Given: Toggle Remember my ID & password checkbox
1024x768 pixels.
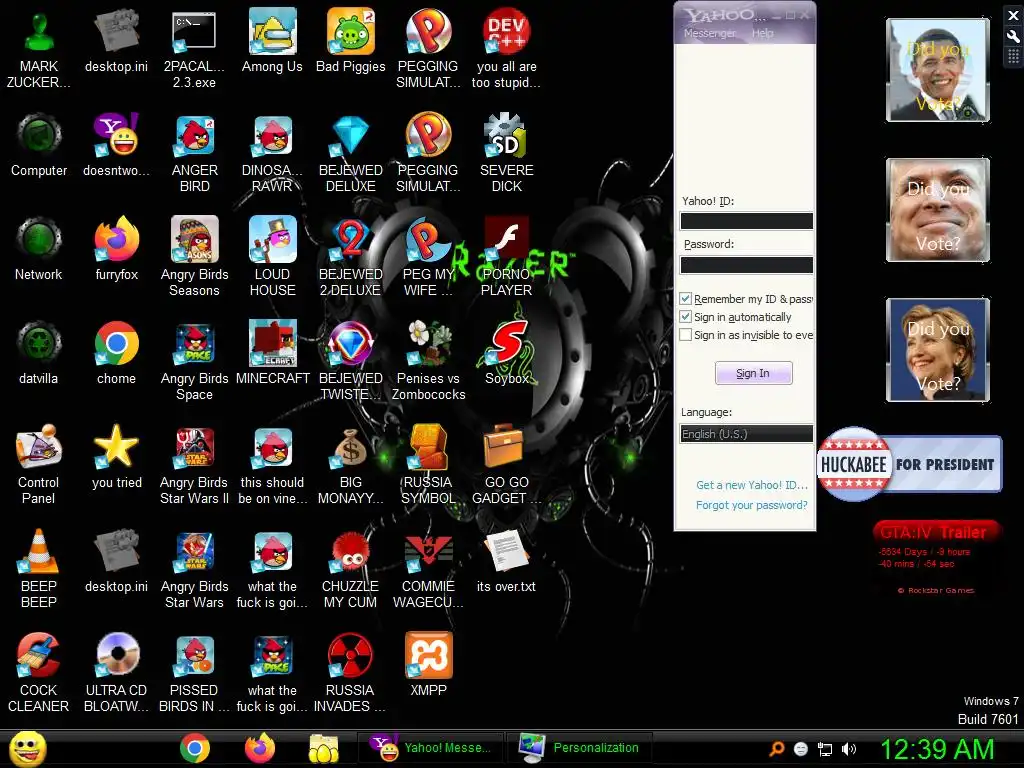Looking at the screenshot, I should [x=686, y=298].
